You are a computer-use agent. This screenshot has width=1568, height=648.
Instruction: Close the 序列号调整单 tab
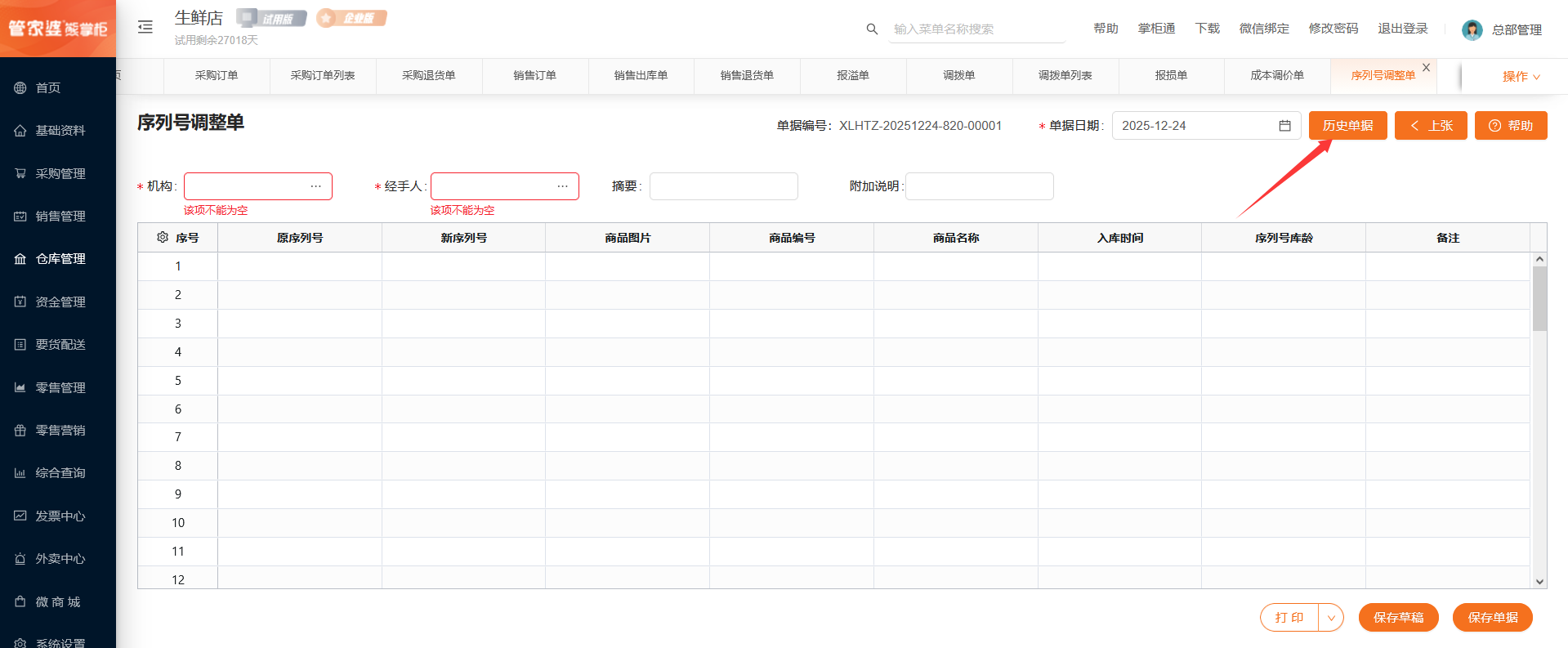click(x=1426, y=67)
